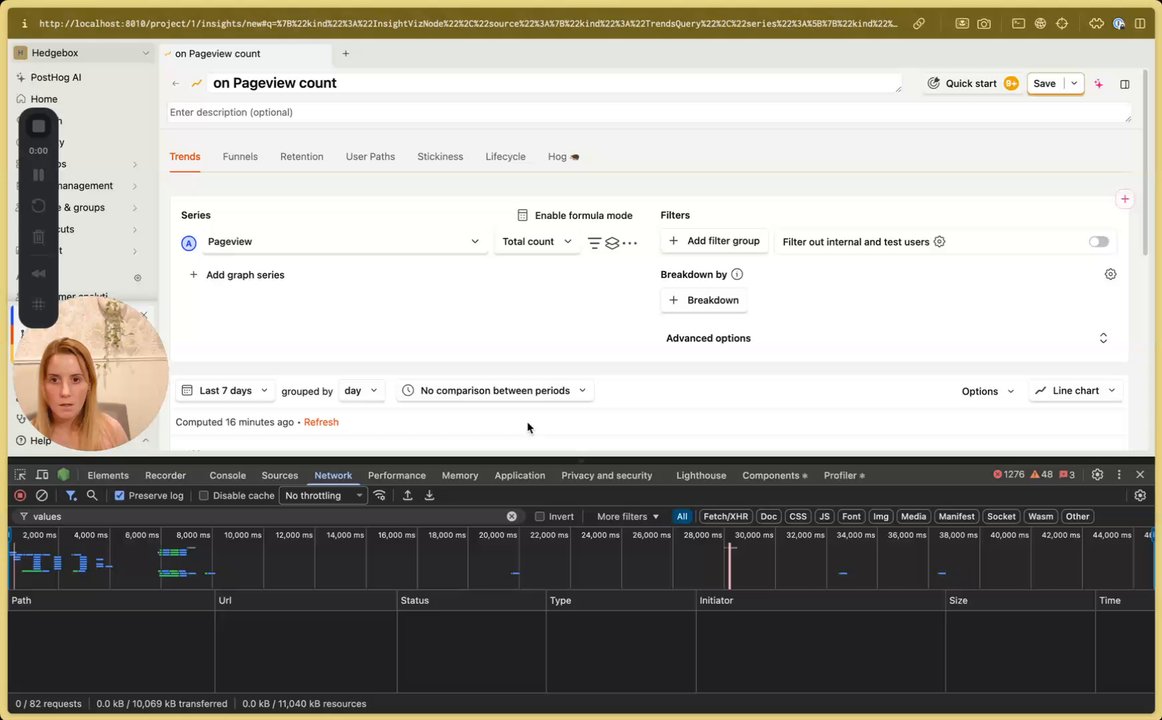Open the No throttling dropdown
1162x720 pixels.
click(323, 496)
